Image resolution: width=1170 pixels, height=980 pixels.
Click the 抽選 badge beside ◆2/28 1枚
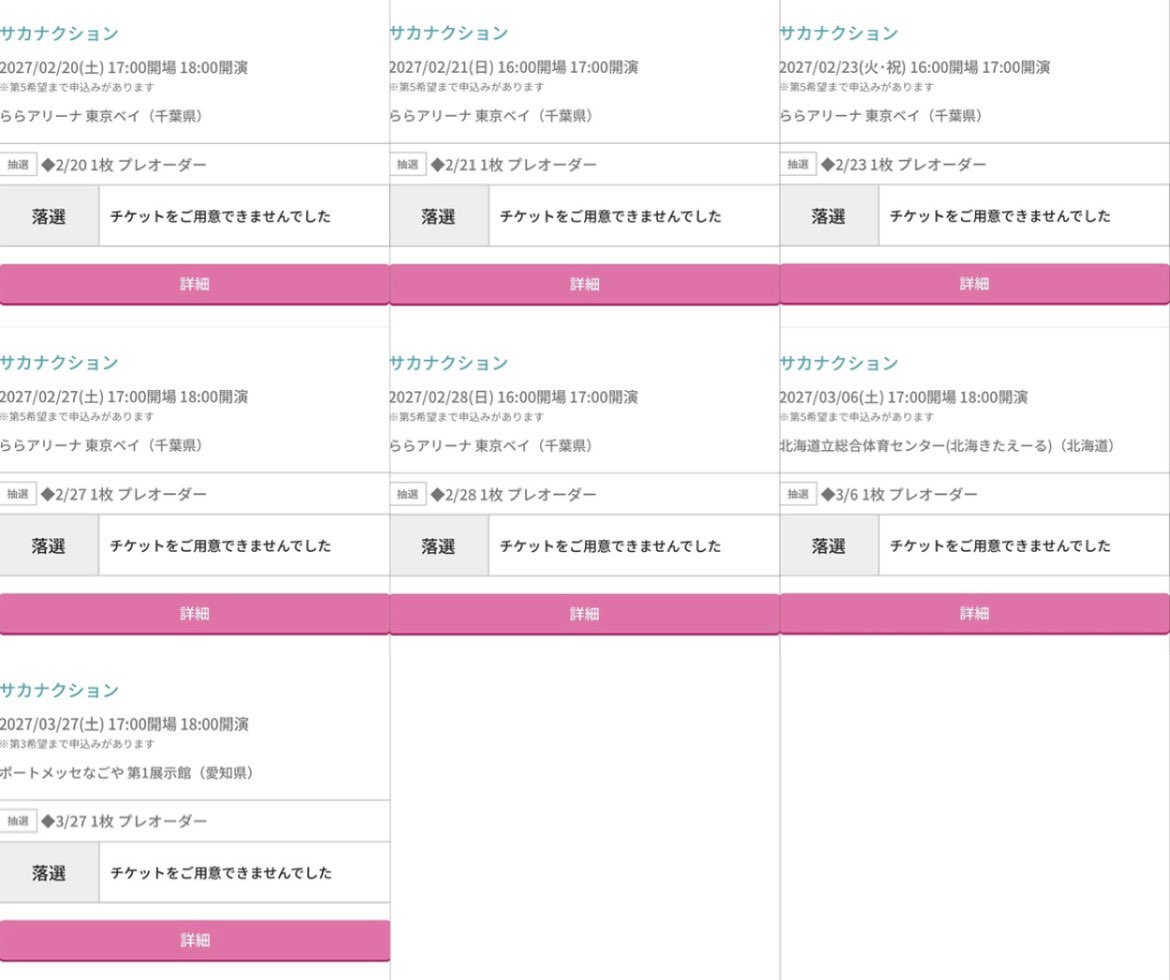point(407,494)
